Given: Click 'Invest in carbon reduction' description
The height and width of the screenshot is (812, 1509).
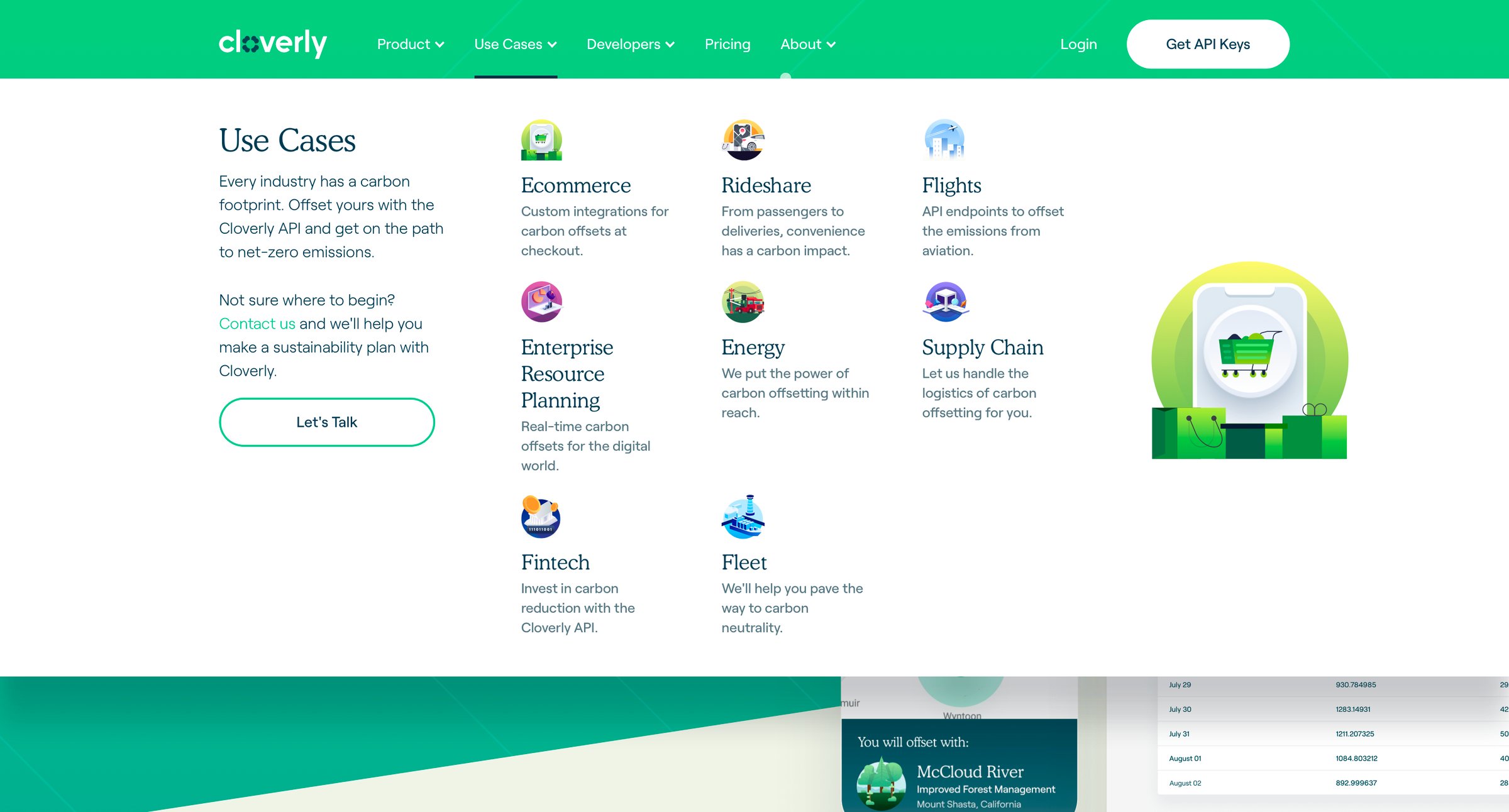Looking at the screenshot, I should pyautogui.click(x=578, y=608).
